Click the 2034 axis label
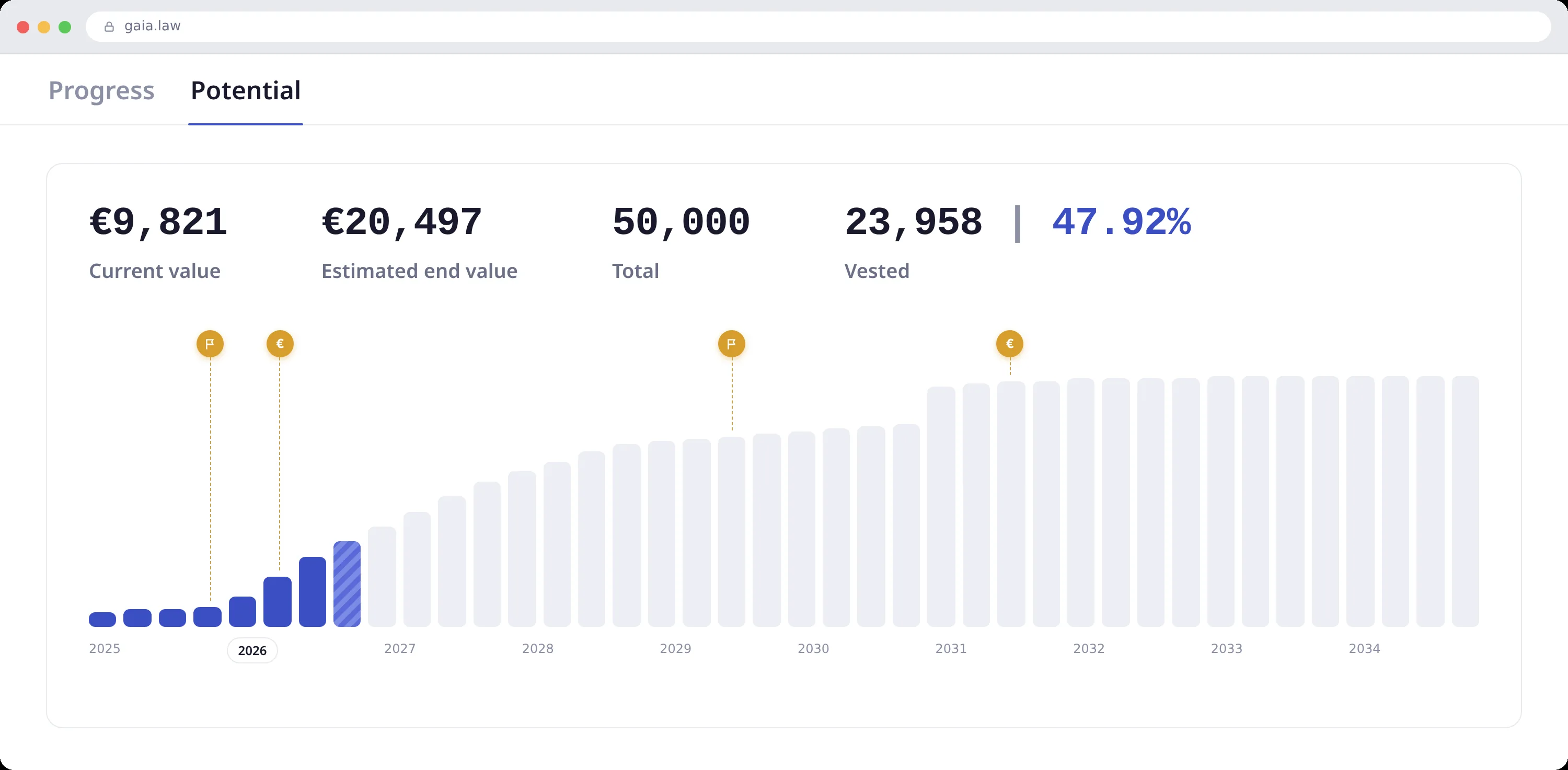This screenshot has width=1568, height=770. [x=1365, y=648]
